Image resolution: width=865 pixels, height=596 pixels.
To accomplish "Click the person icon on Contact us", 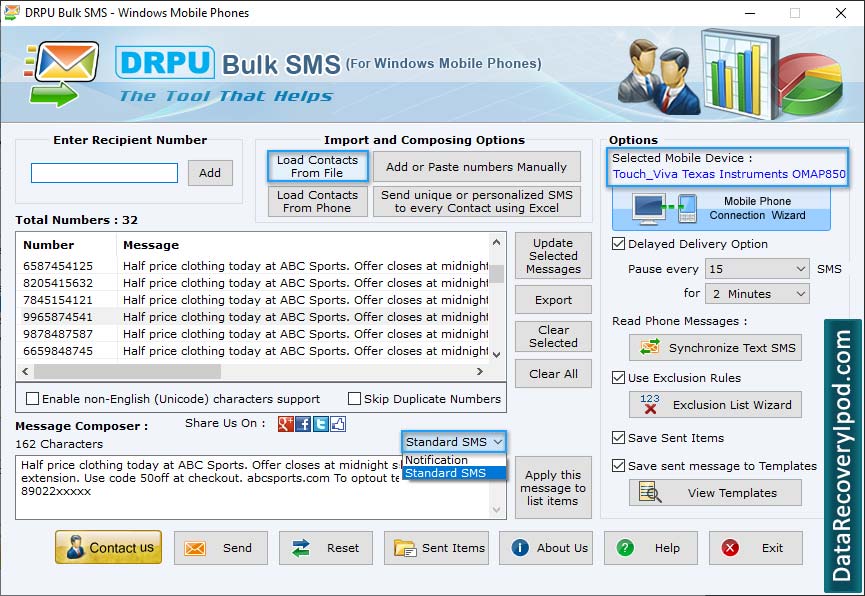I will coord(76,547).
